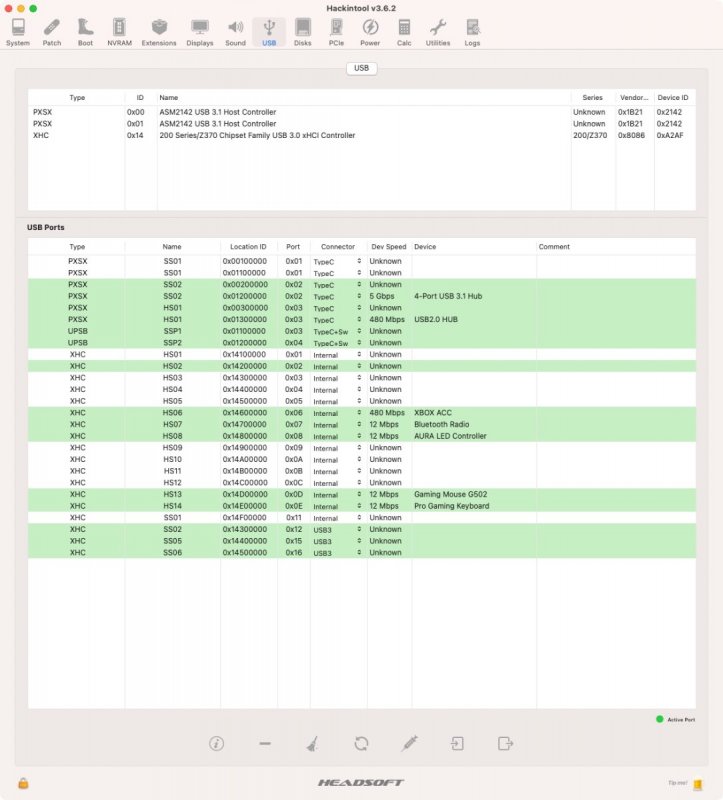Viewport: 723px width, 800px height.
Task: Click the info button below ports table
Action: pyautogui.click(x=216, y=743)
